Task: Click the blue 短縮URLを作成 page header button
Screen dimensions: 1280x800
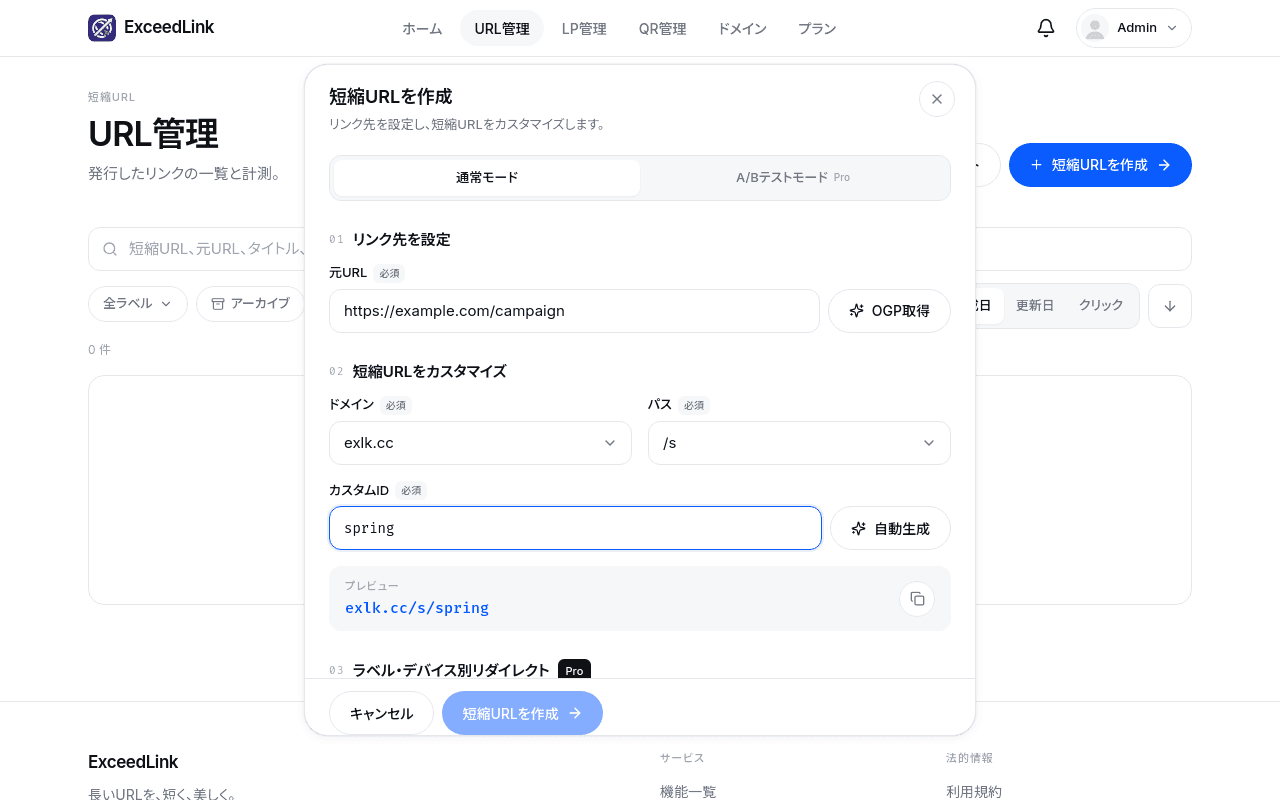Action: [x=1100, y=165]
